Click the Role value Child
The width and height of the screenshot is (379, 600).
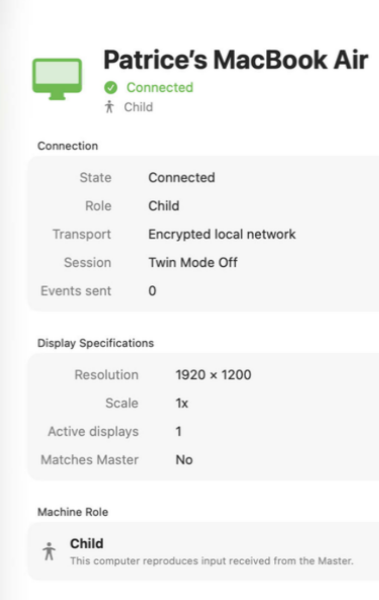coord(163,206)
